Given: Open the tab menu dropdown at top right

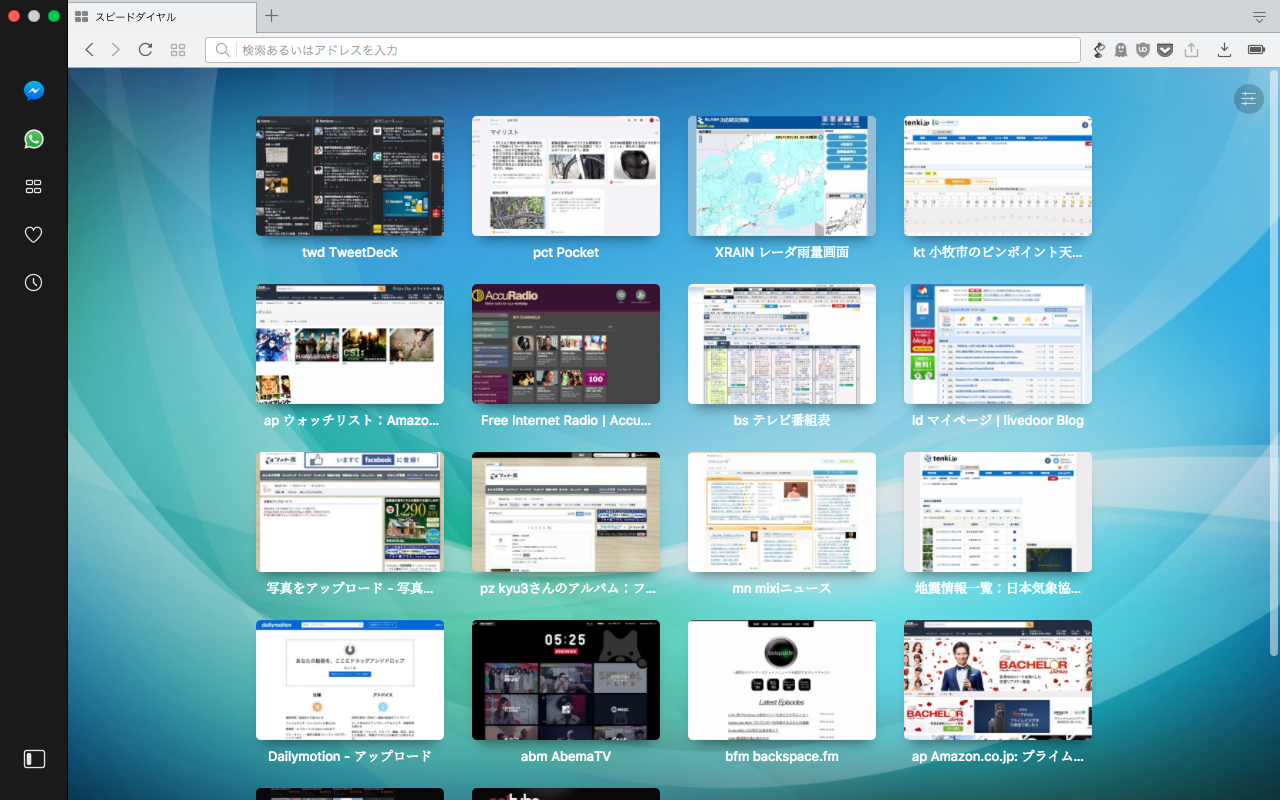Looking at the screenshot, I should tap(1259, 17).
